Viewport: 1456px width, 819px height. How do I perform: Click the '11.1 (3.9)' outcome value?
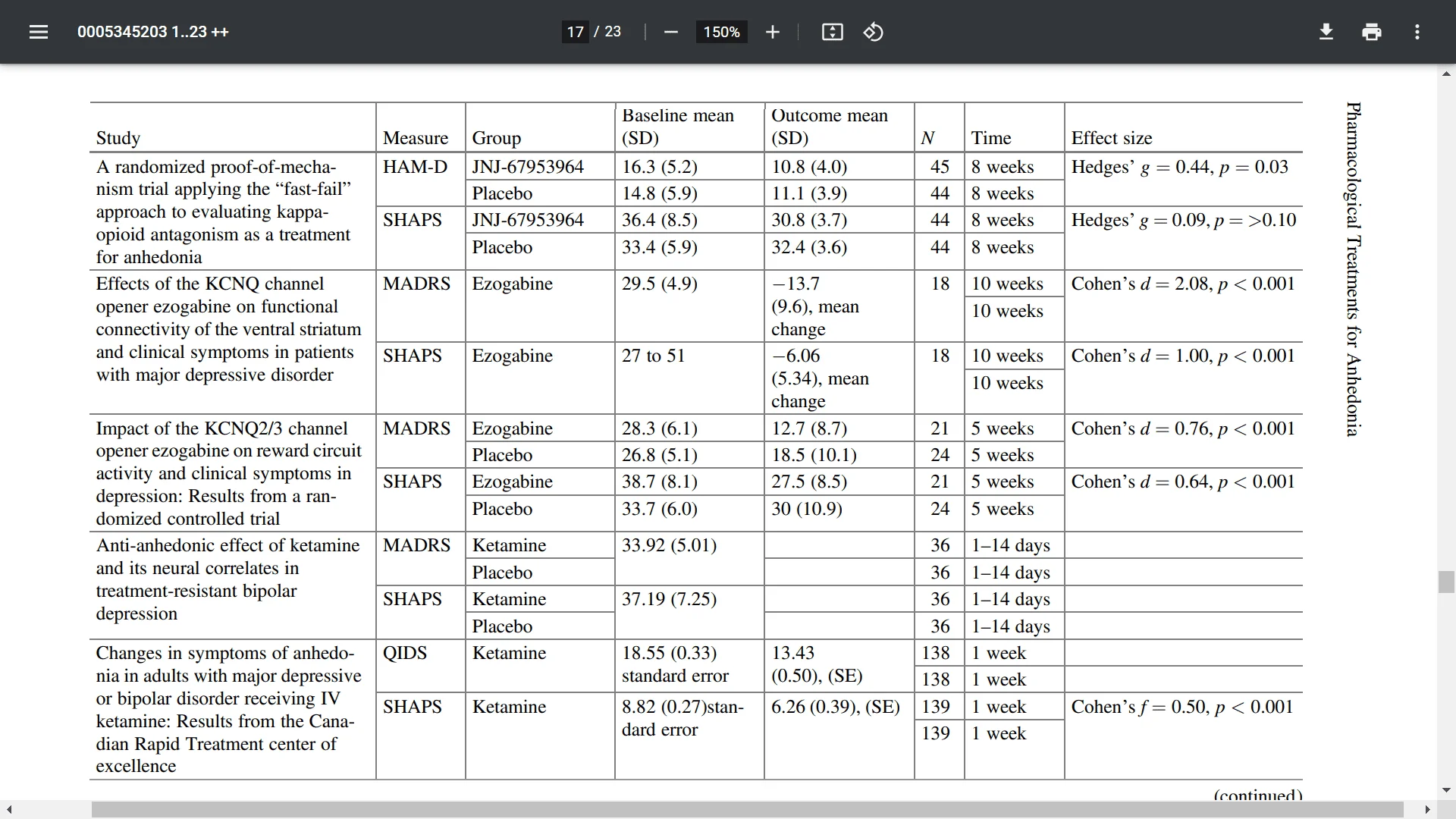(809, 193)
